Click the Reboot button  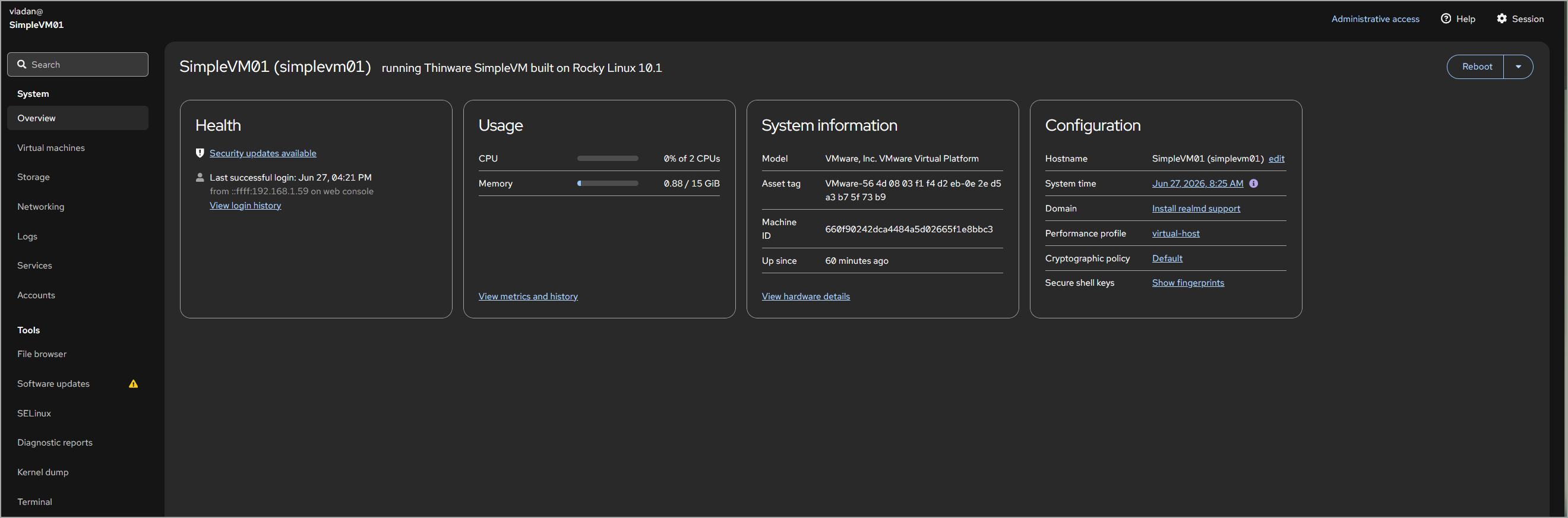[1476, 67]
